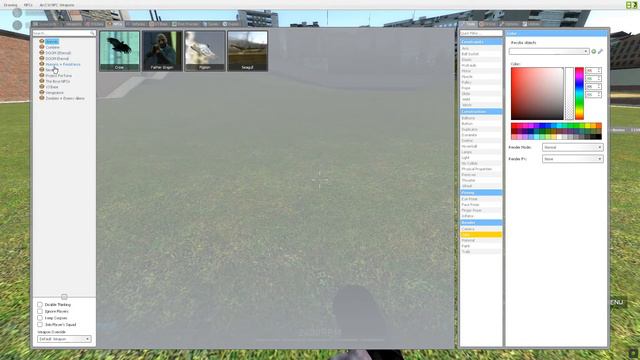Select the Balloons tool

(481, 118)
